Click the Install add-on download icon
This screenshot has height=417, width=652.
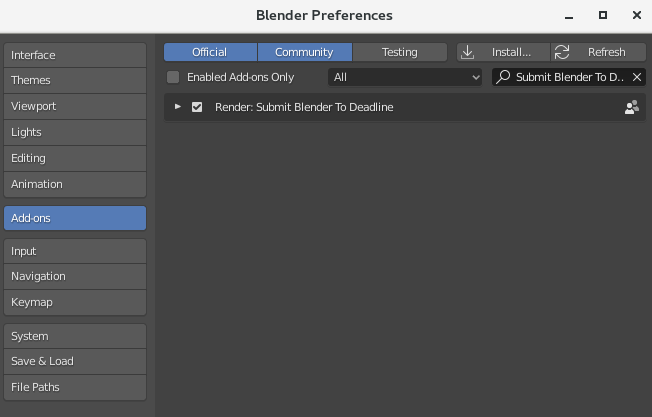point(467,52)
